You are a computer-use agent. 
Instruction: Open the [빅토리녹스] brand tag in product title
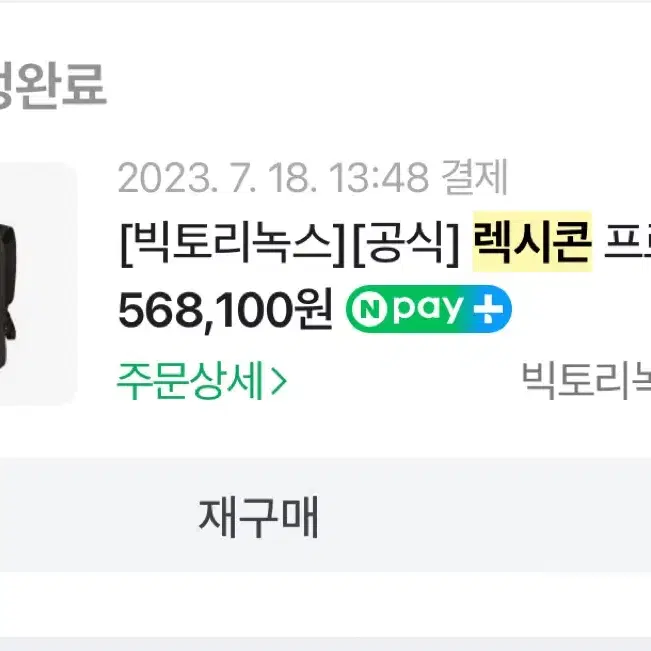pos(232,242)
